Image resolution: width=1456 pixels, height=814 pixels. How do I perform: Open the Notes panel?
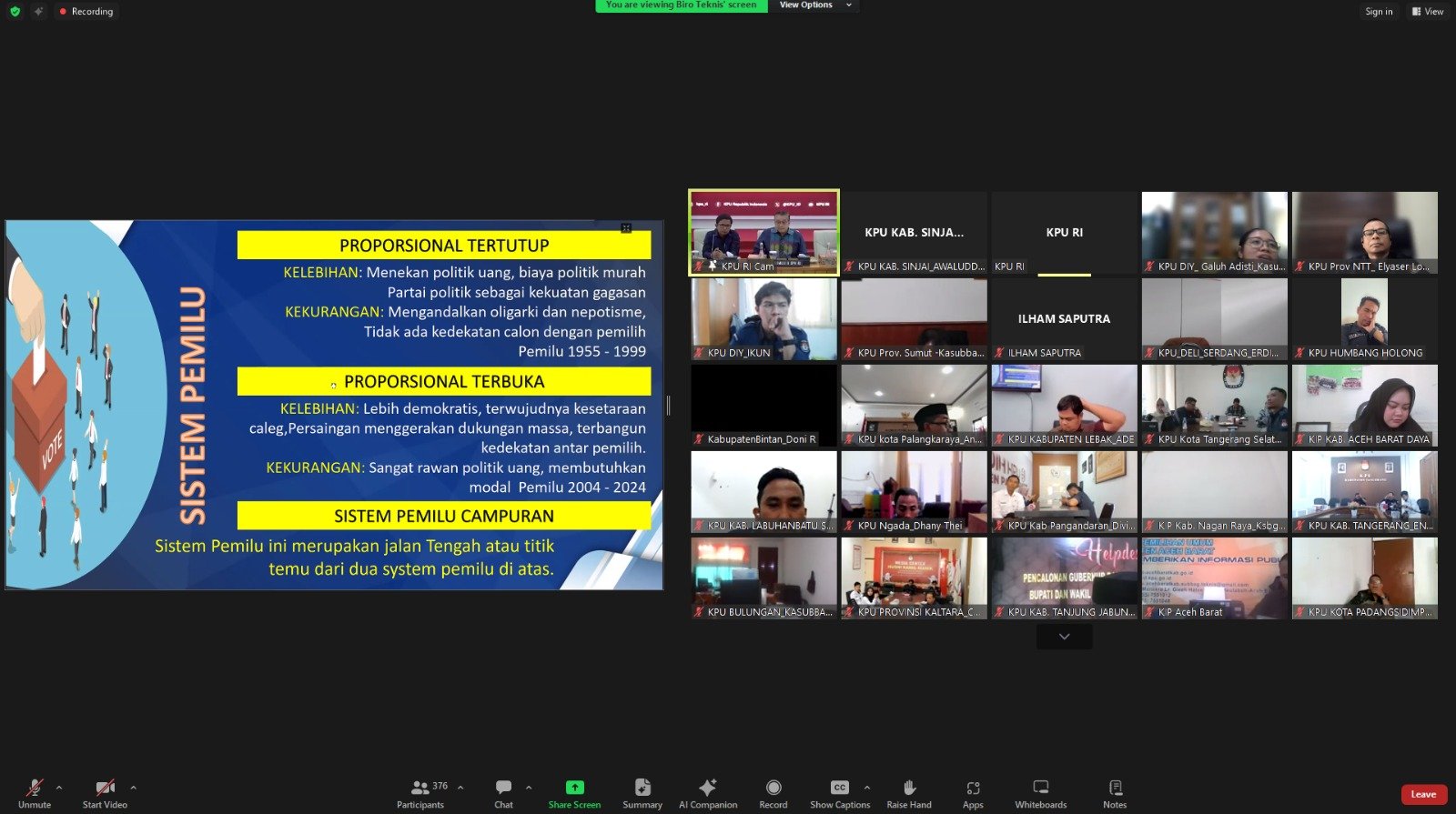pyautogui.click(x=1115, y=792)
